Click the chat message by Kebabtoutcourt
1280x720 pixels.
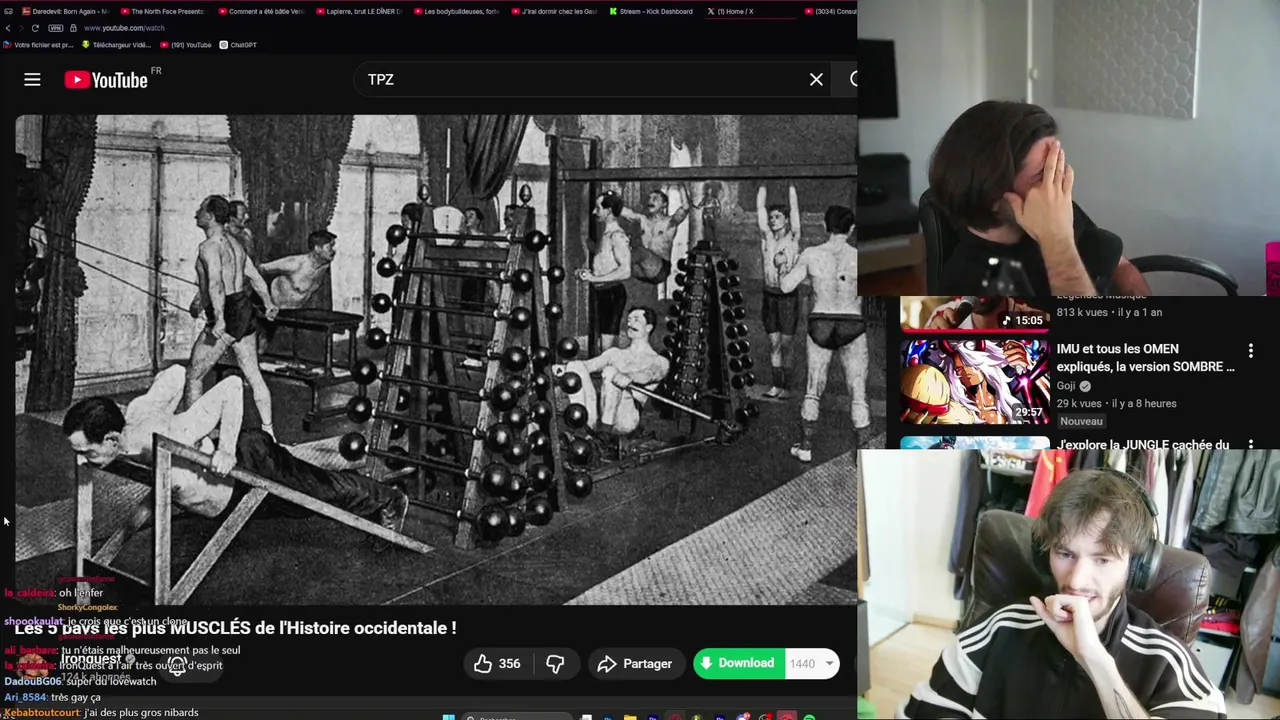(101, 713)
